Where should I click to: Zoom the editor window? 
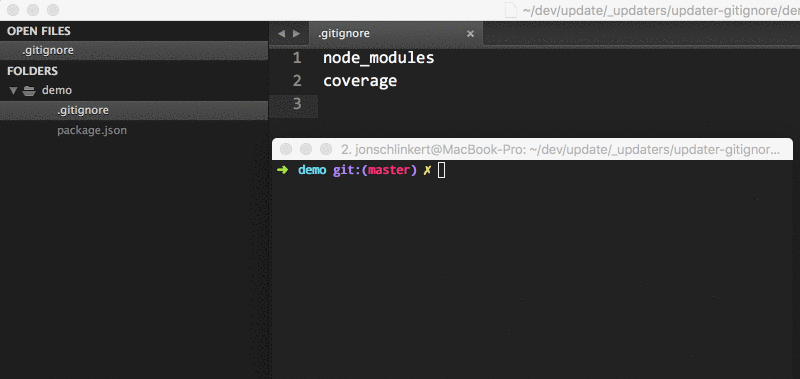pyautogui.click(x=53, y=10)
